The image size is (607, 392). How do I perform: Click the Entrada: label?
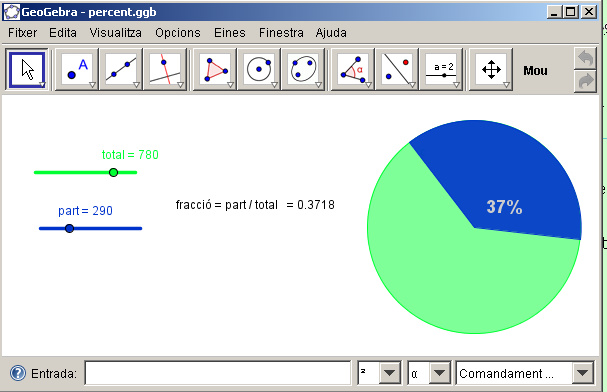click(54, 374)
